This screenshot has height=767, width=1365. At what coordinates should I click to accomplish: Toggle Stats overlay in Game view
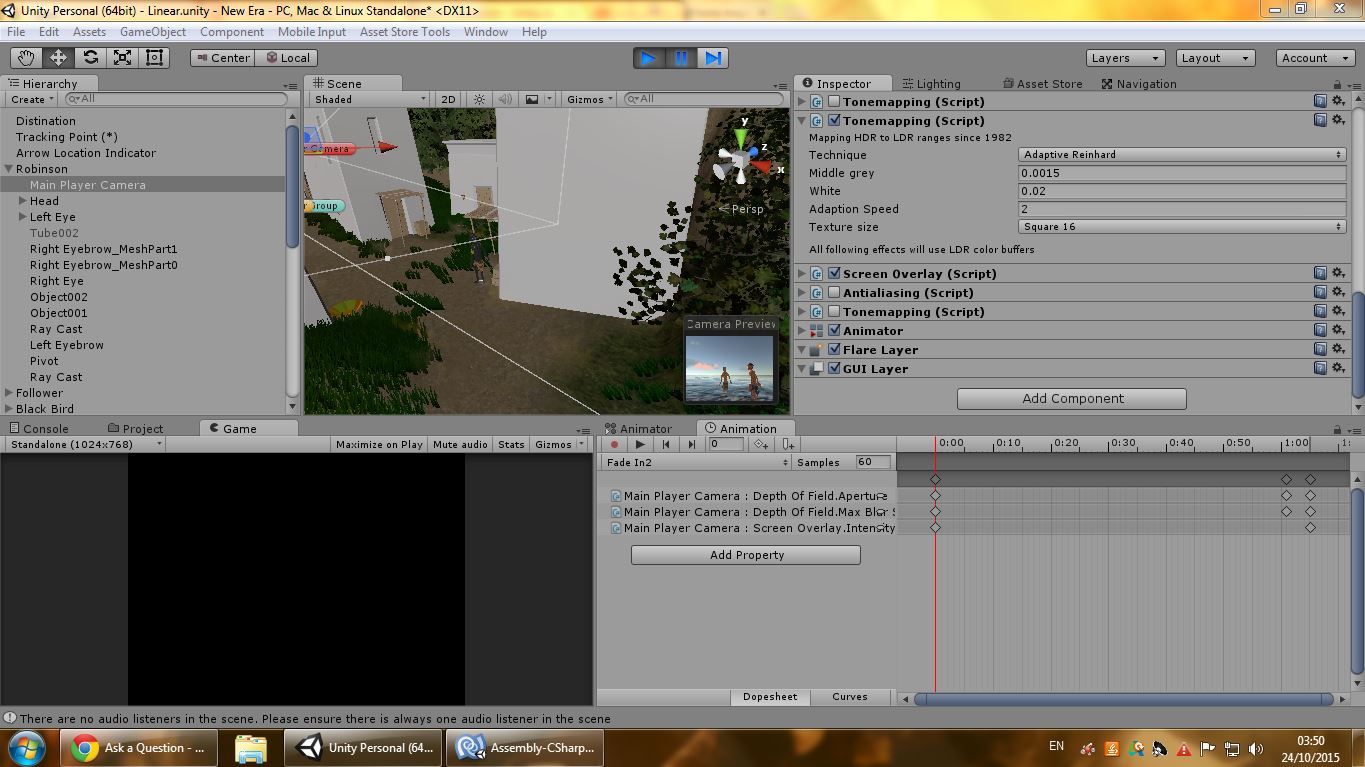[511, 444]
